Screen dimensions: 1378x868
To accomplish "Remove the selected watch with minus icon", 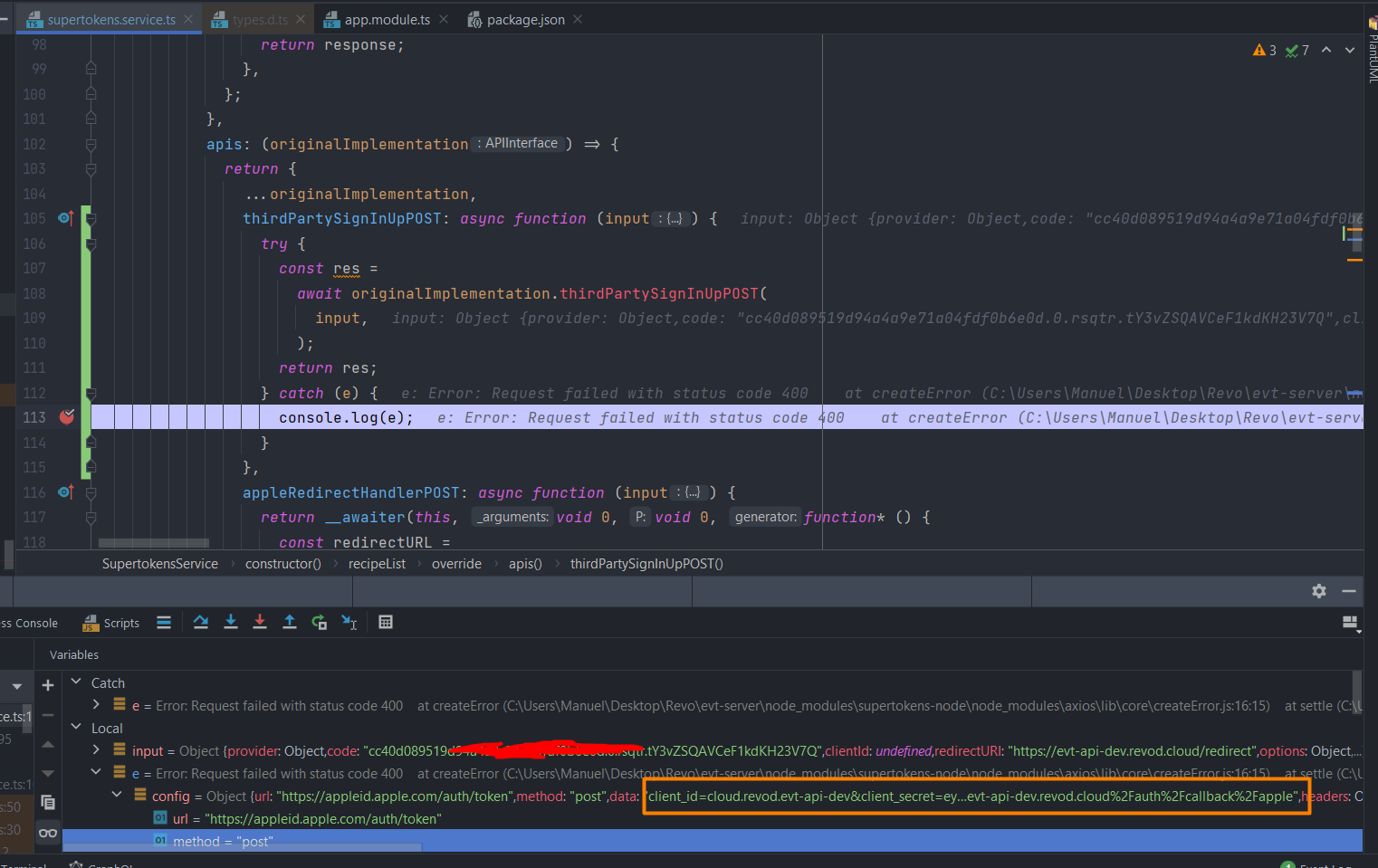I will coord(48,715).
